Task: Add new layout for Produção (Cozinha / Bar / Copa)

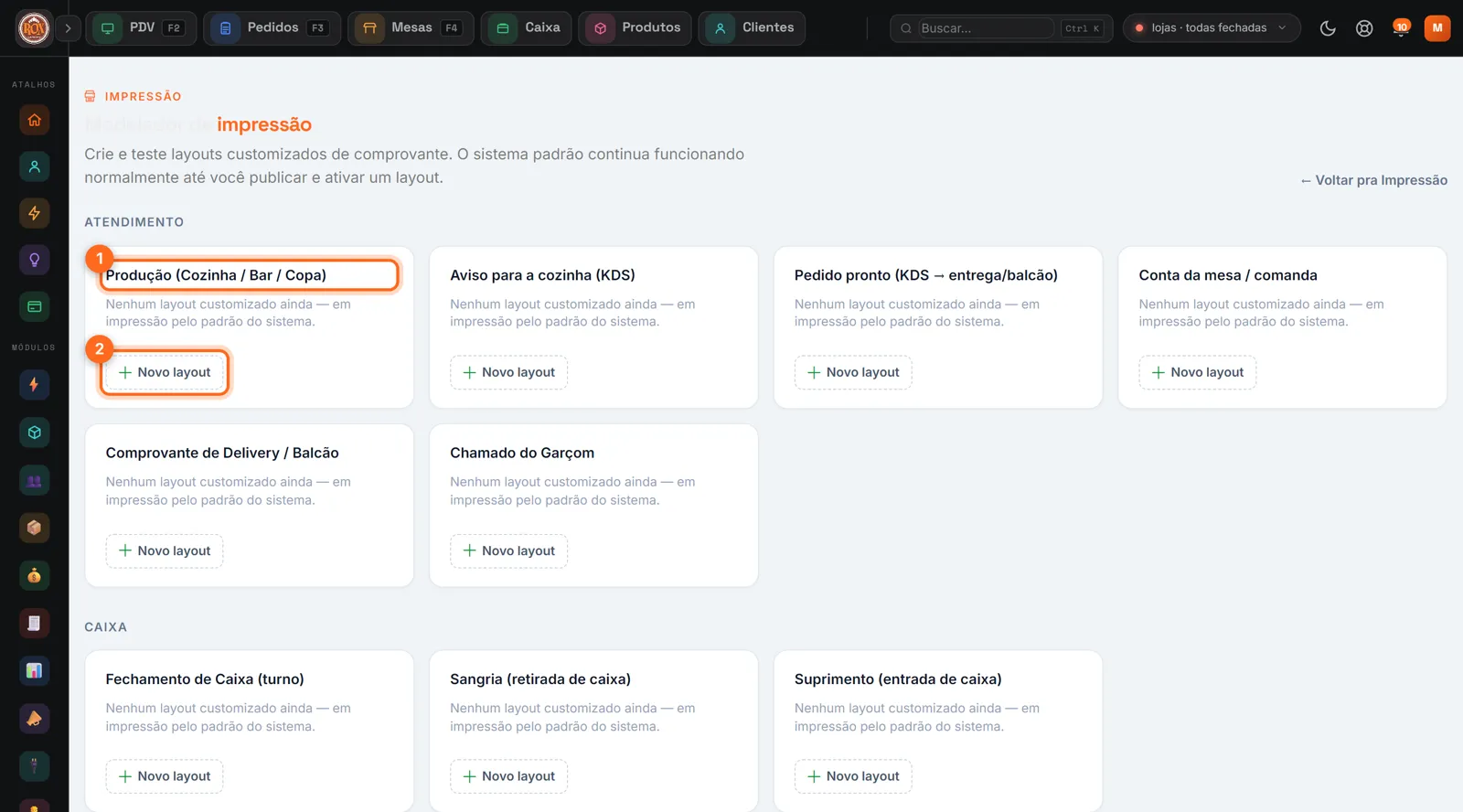Action: click(165, 372)
